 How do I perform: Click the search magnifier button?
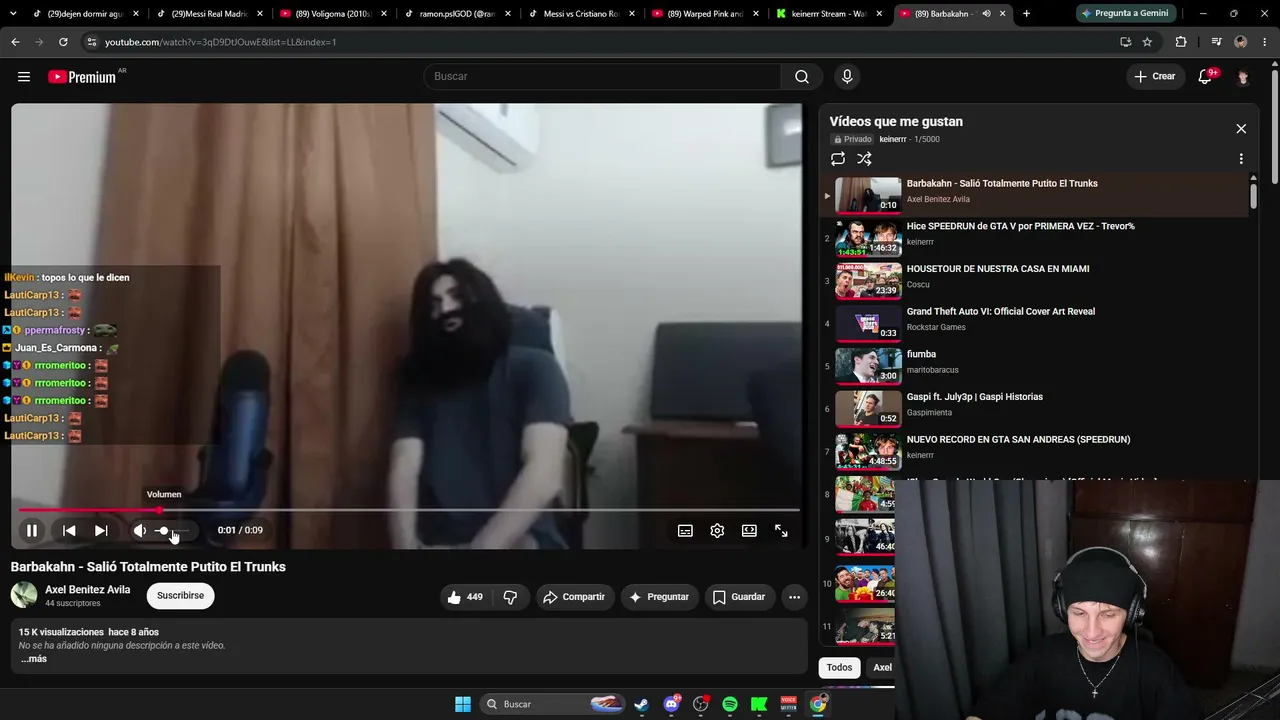[x=802, y=77]
